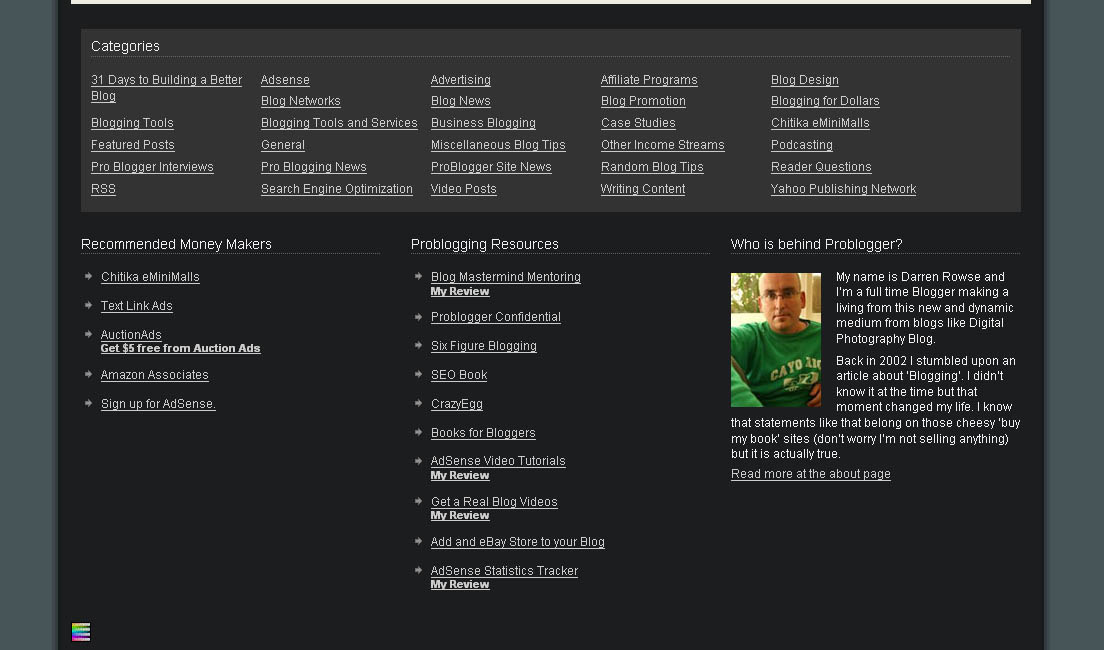The height and width of the screenshot is (650, 1104).
Task: Open the Adsense category
Action: (x=285, y=80)
